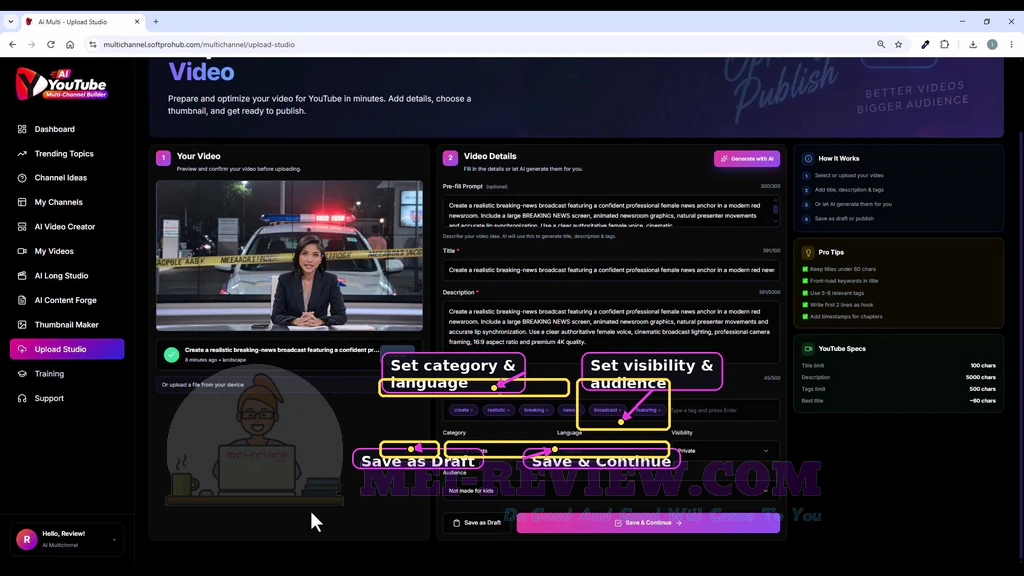
Task: Click the Thumbnail Maker icon
Action: click(22, 325)
